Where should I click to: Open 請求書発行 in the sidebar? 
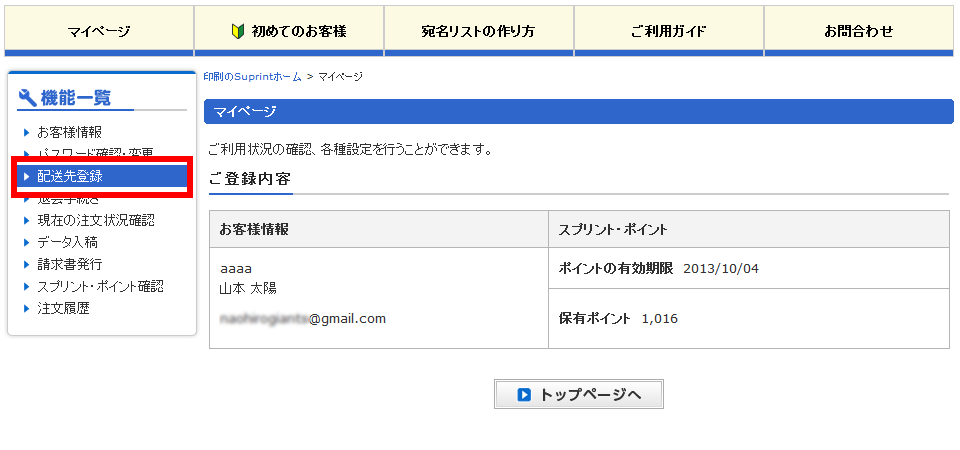pyautogui.click(x=69, y=264)
